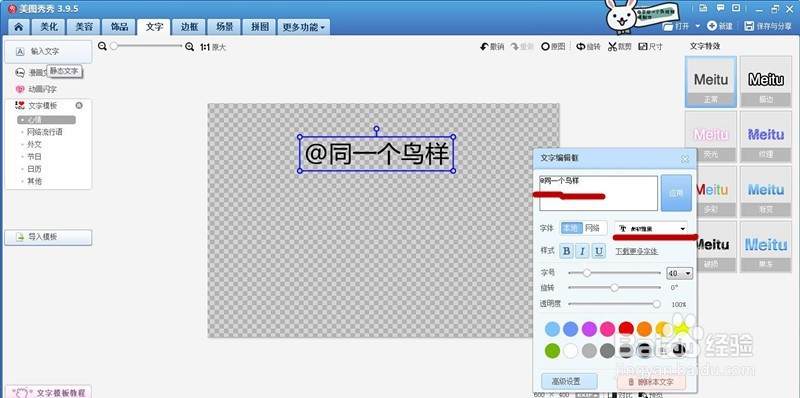Undo with the 撤销 button

tap(492, 46)
